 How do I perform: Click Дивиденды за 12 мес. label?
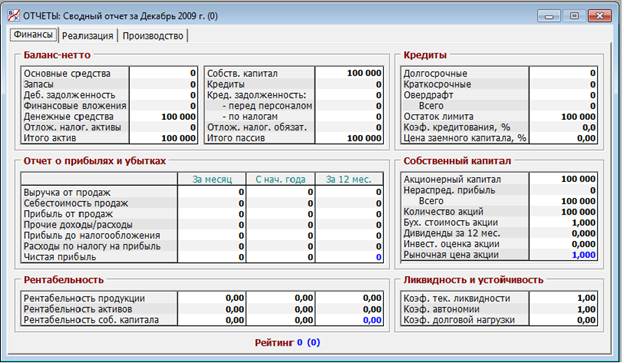click(x=452, y=233)
